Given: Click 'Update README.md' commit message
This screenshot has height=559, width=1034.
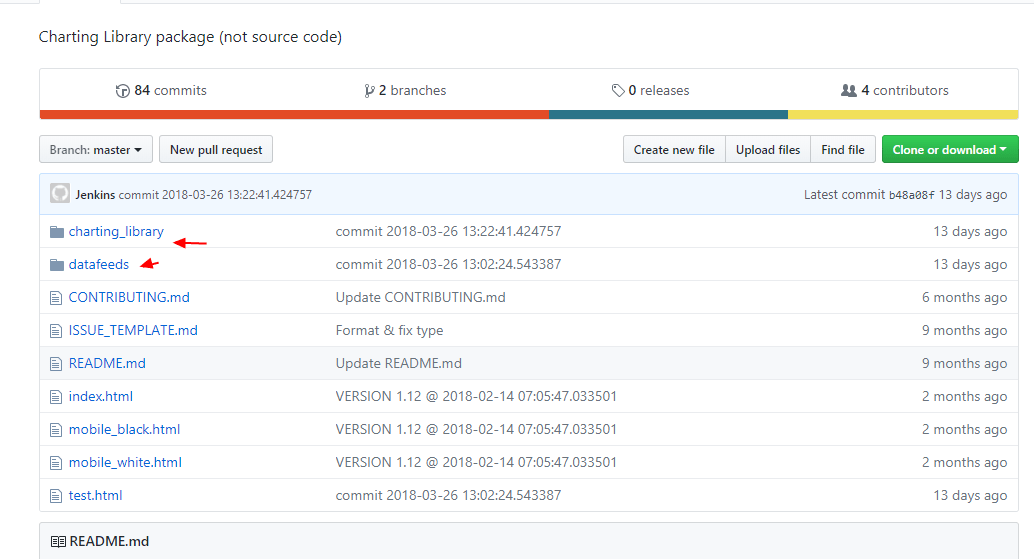Looking at the screenshot, I should [398, 363].
